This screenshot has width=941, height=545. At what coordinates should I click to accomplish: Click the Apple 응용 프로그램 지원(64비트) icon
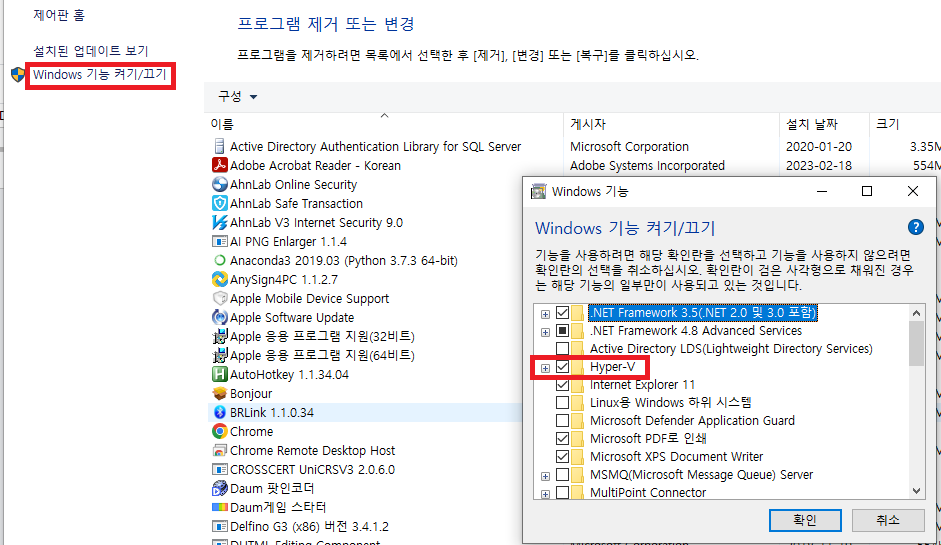[x=220, y=355]
